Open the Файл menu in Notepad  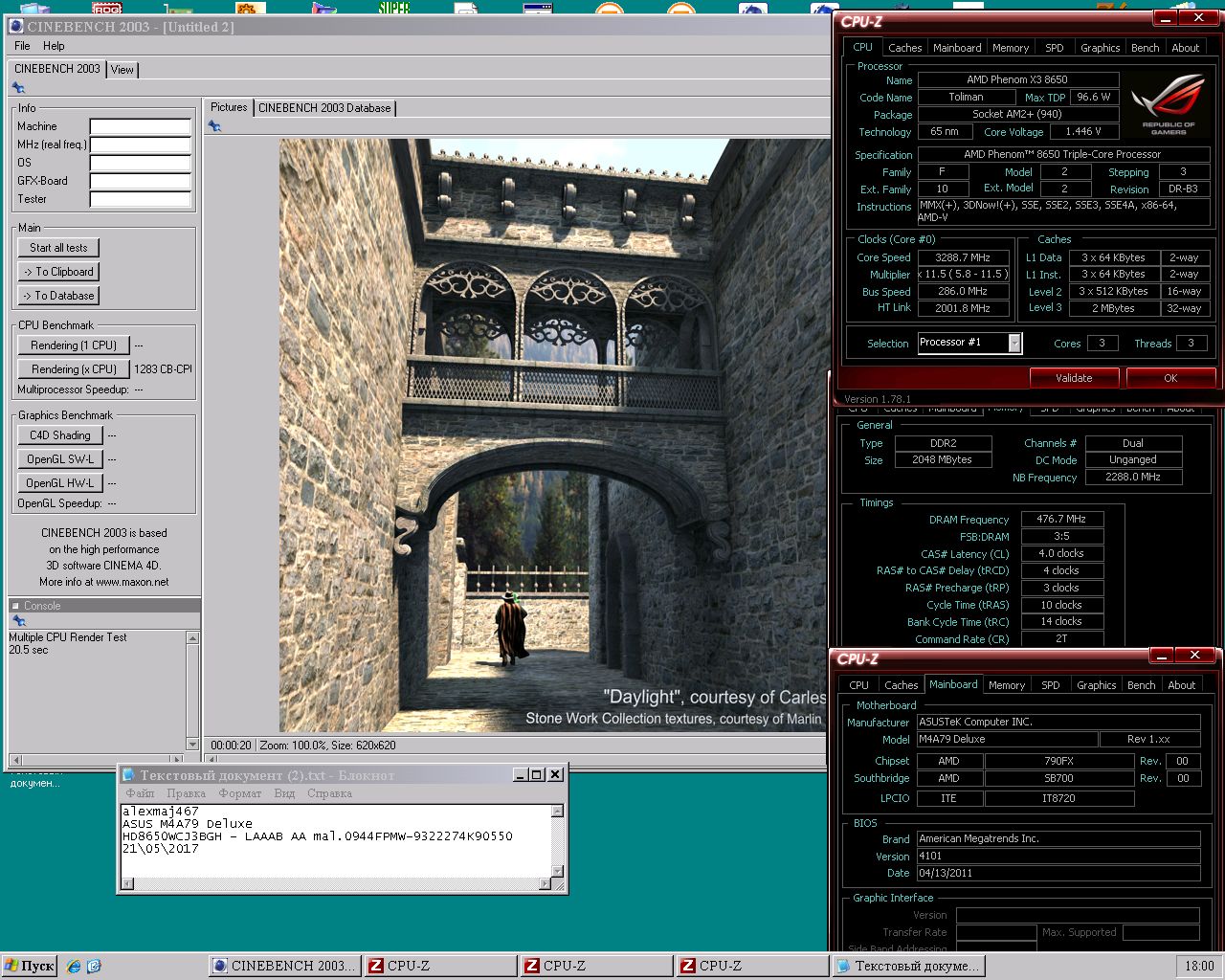140,793
